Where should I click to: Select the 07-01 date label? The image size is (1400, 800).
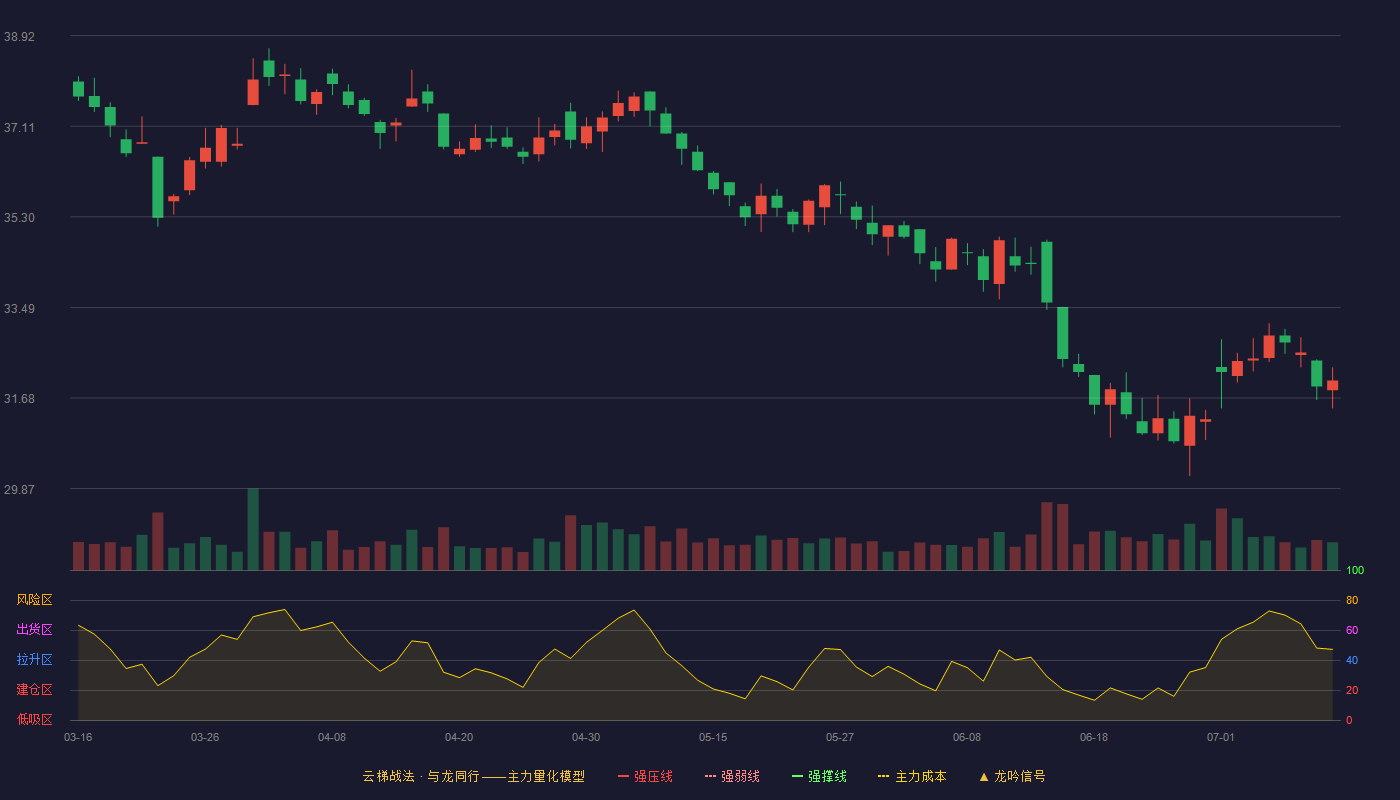pyautogui.click(x=1221, y=737)
